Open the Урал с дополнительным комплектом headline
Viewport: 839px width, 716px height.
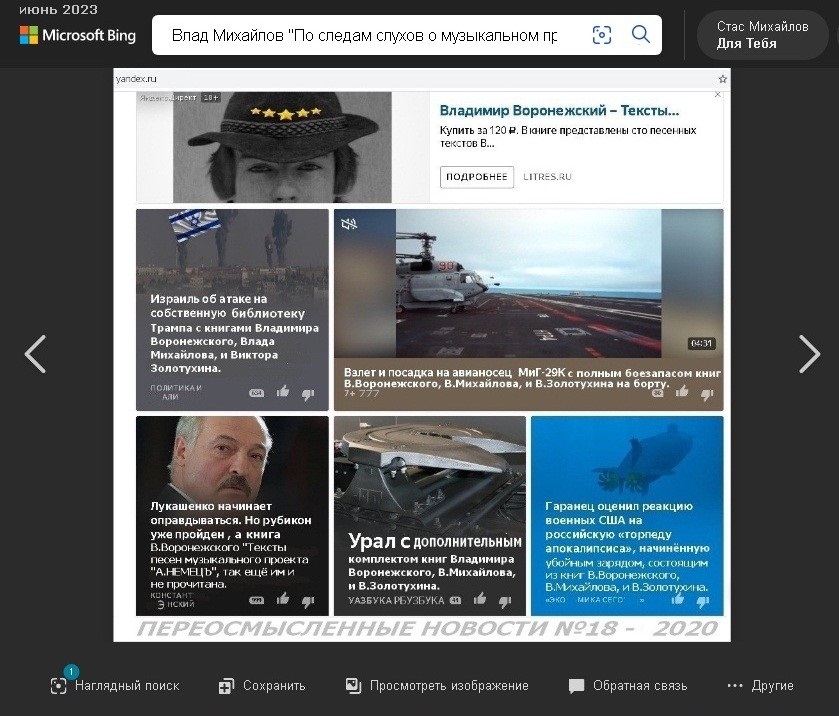coord(434,561)
